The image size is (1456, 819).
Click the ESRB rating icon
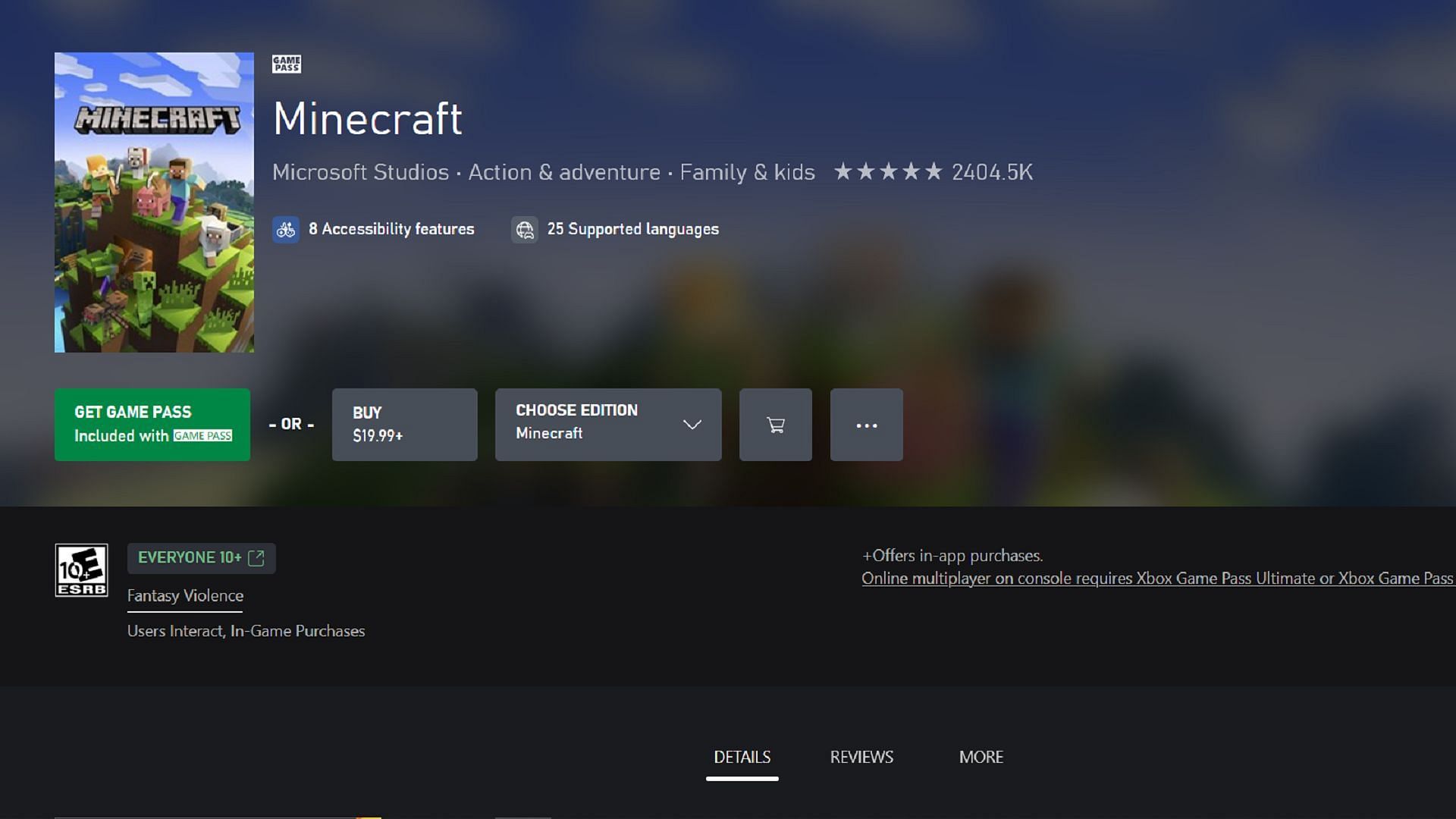(x=81, y=570)
